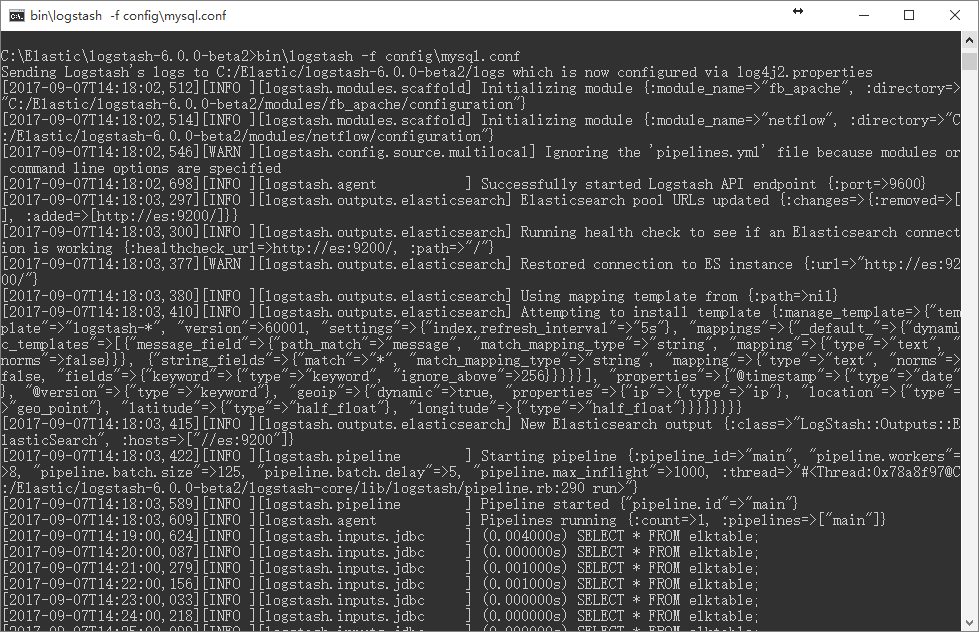Click the 14:20:00,087 jdbc SELECT line
This screenshot has height=632, width=979.
coord(380,552)
